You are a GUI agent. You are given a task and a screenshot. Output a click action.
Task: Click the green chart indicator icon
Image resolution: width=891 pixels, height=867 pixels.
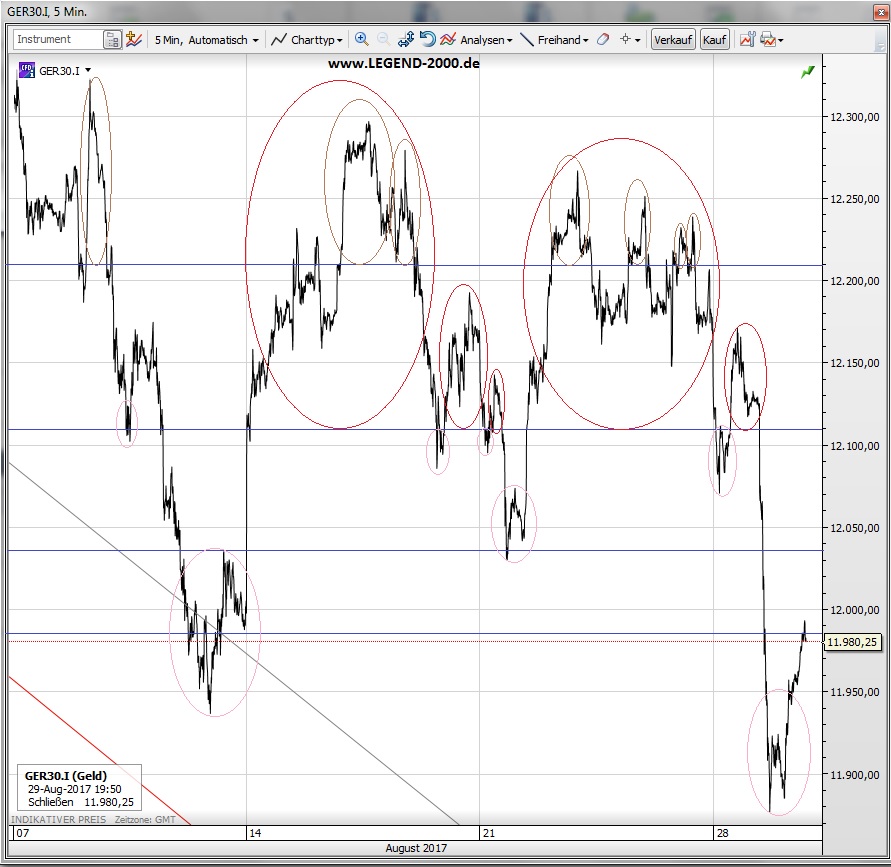807,72
